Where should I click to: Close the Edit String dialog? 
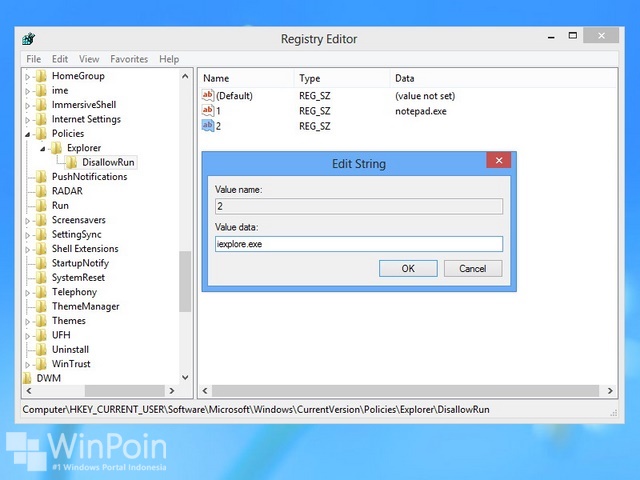tap(498, 160)
